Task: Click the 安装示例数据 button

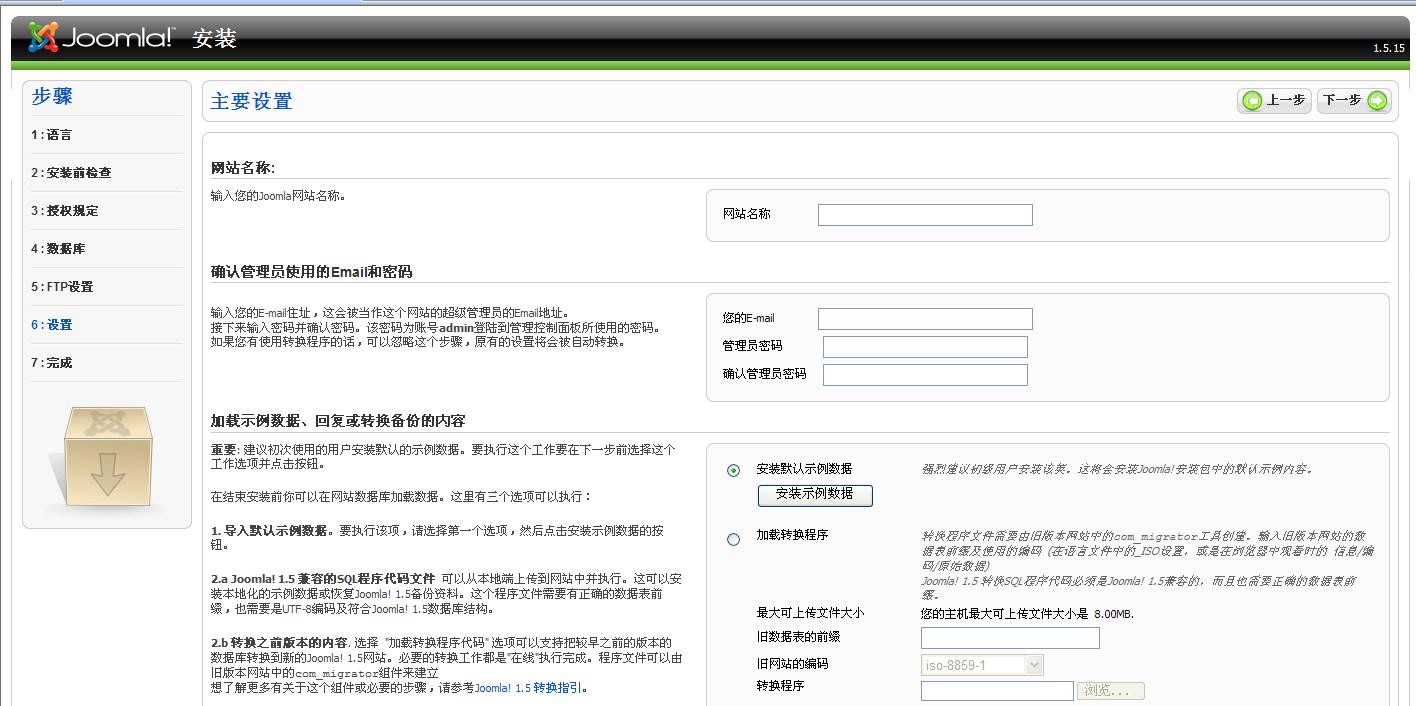Action: click(815, 495)
